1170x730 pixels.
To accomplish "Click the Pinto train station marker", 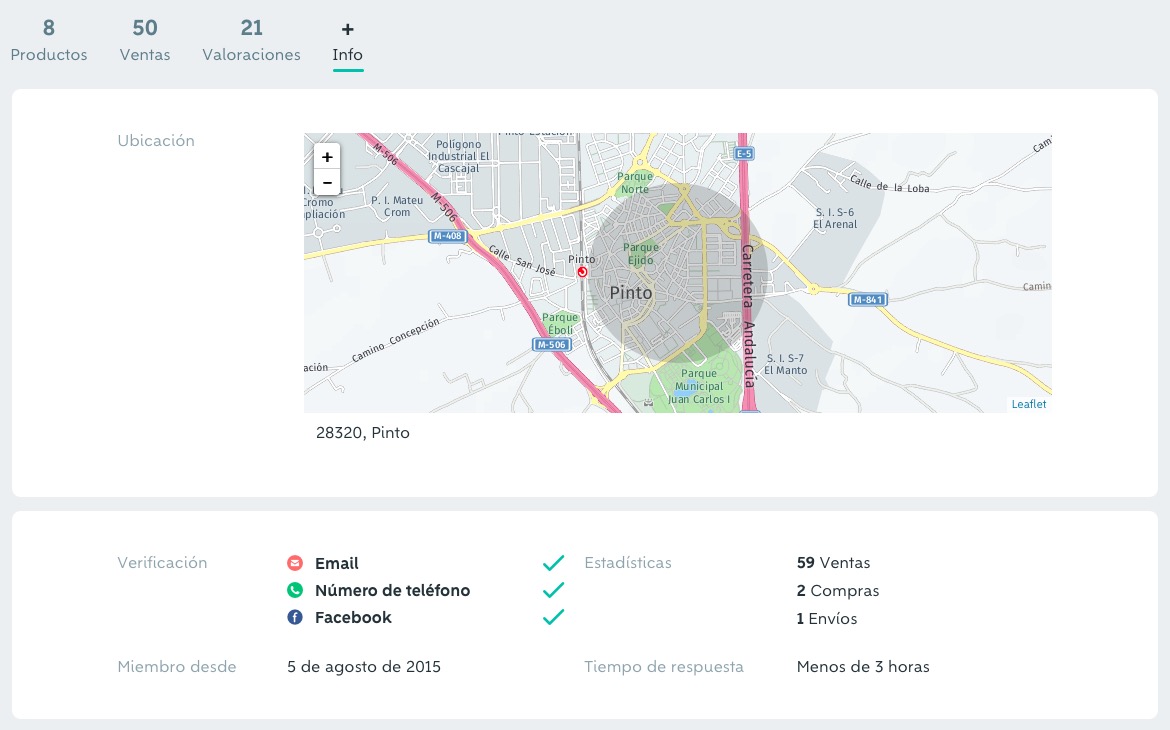I will tap(583, 271).
